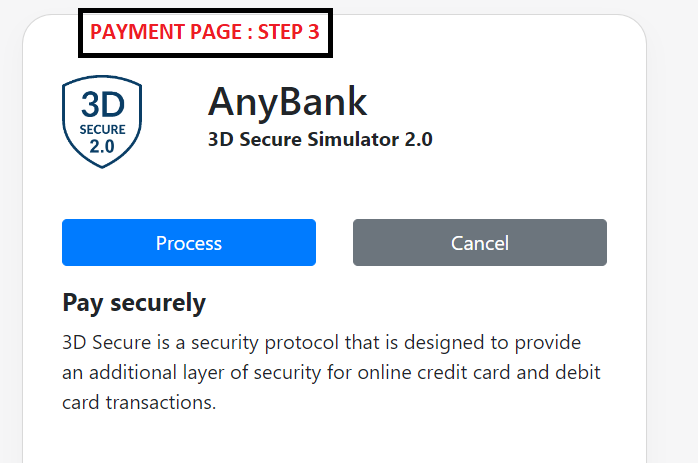This screenshot has width=698, height=463.
Task: Click "STEP 3" in the red label
Action: coord(289,32)
